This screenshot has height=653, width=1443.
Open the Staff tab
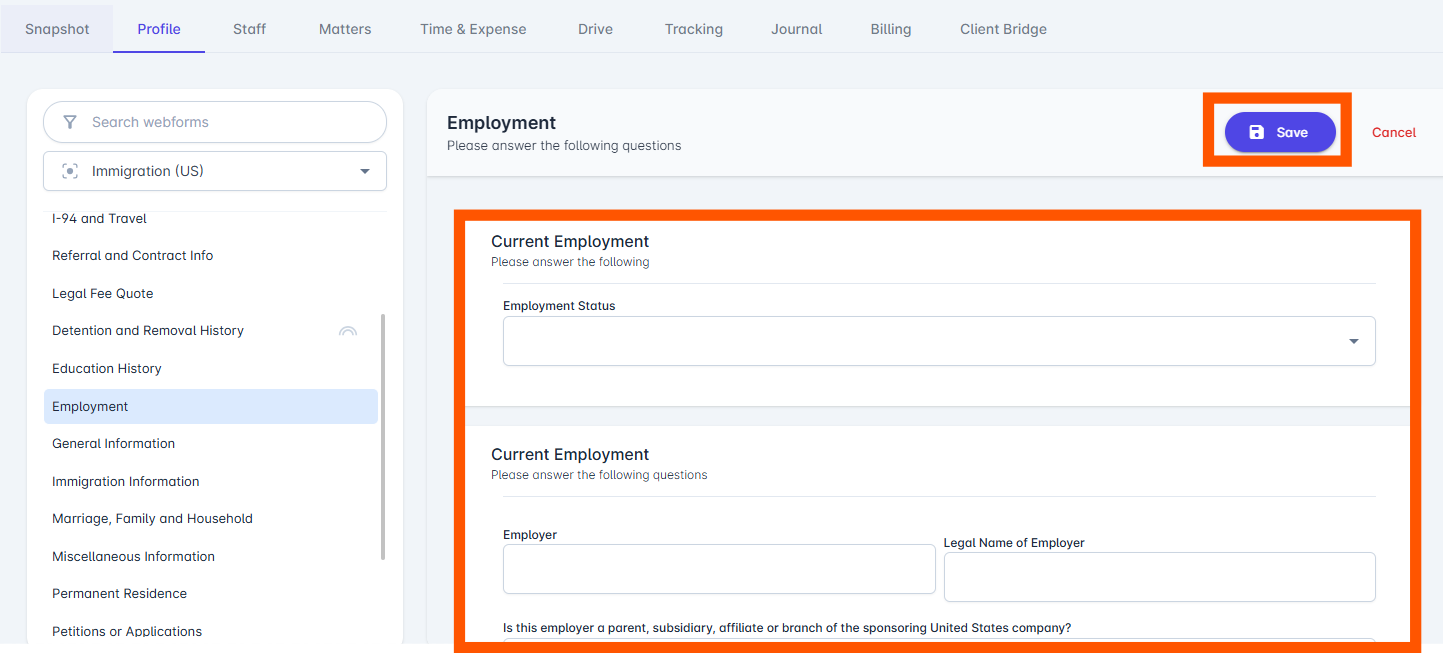250,29
